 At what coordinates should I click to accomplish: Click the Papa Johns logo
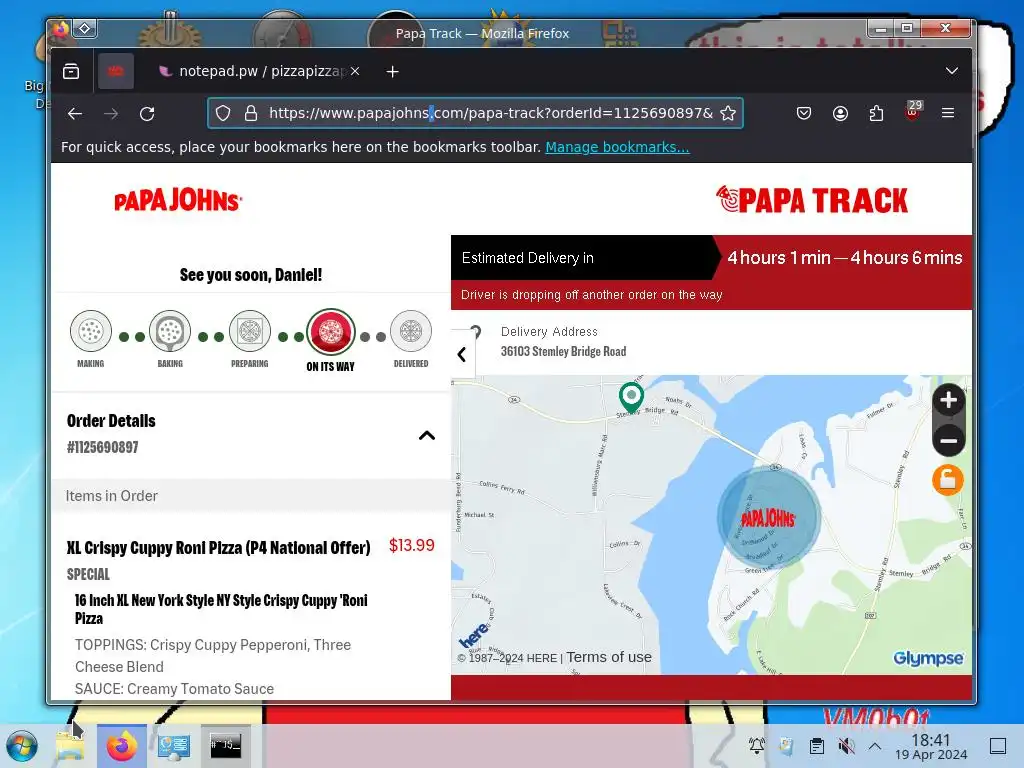178,200
